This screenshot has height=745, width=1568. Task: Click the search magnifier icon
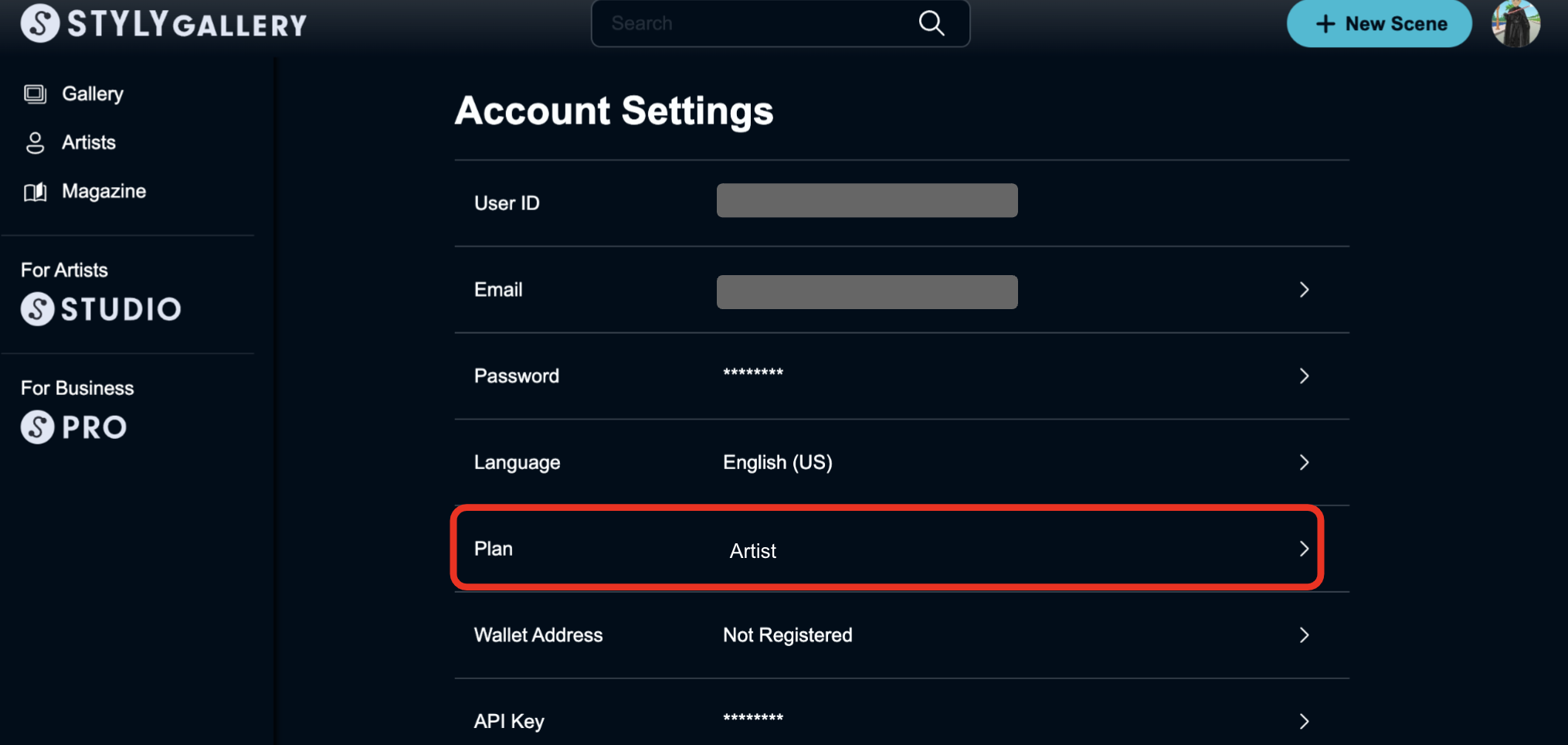pyautogui.click(x=932, y=23)
